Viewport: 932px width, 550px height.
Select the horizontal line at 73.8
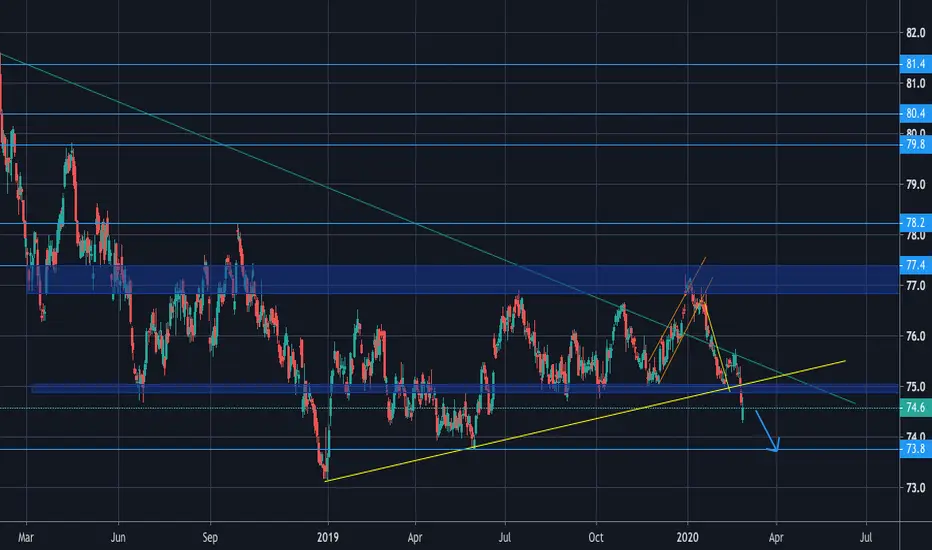point(450,449)
